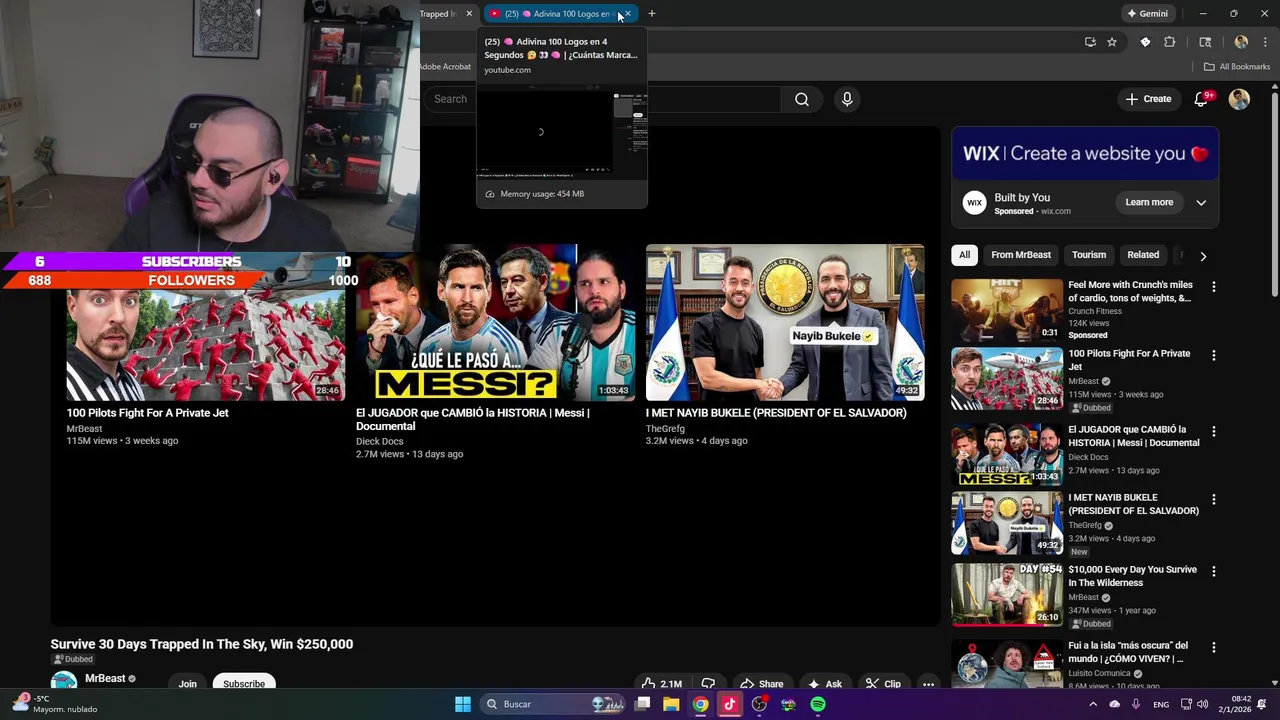Like the video with 2.1M likes
Screen dimensions: 1280x720
(x=661, y=684)
